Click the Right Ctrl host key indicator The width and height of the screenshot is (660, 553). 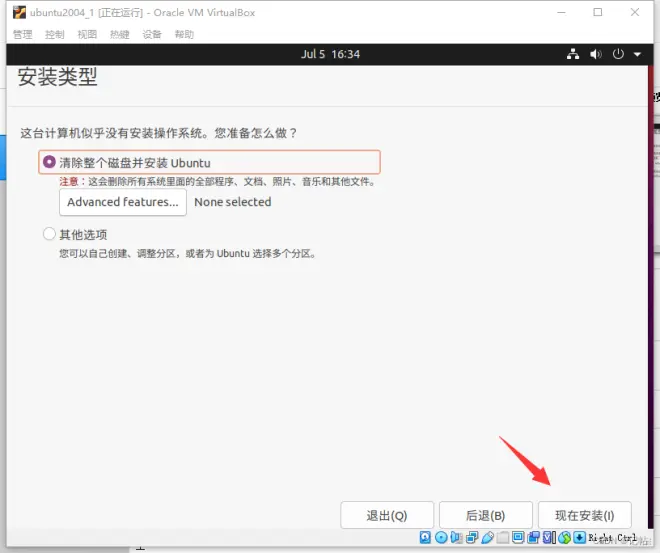[x=612, y=538]
